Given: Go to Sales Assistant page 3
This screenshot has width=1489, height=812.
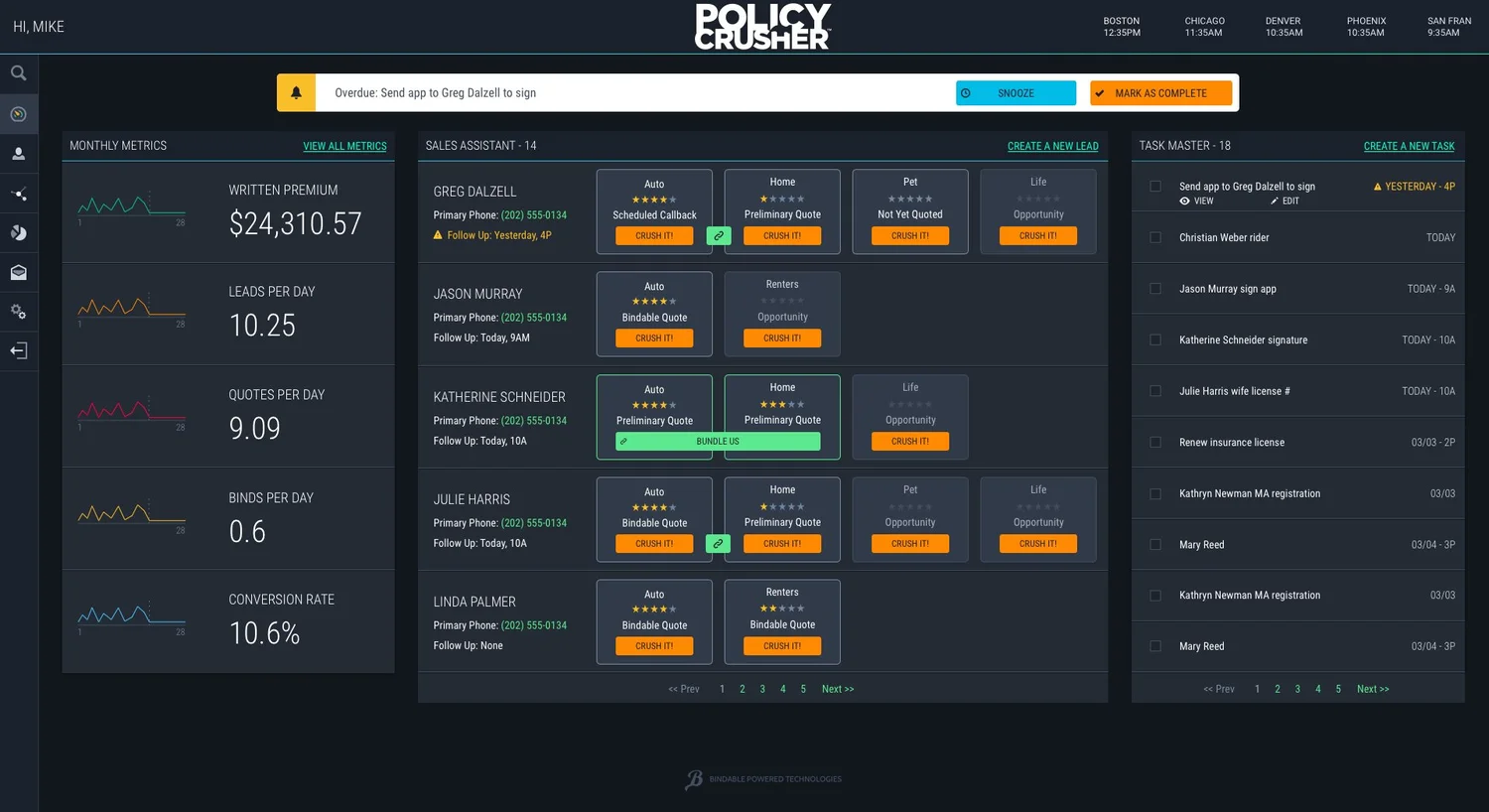Looking at the screenshot, I should [762, 689].
